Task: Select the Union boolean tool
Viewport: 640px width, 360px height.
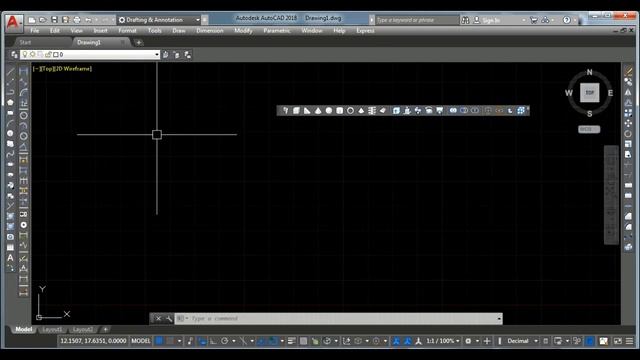Action: pyautogui.click(x=453, y=111)
